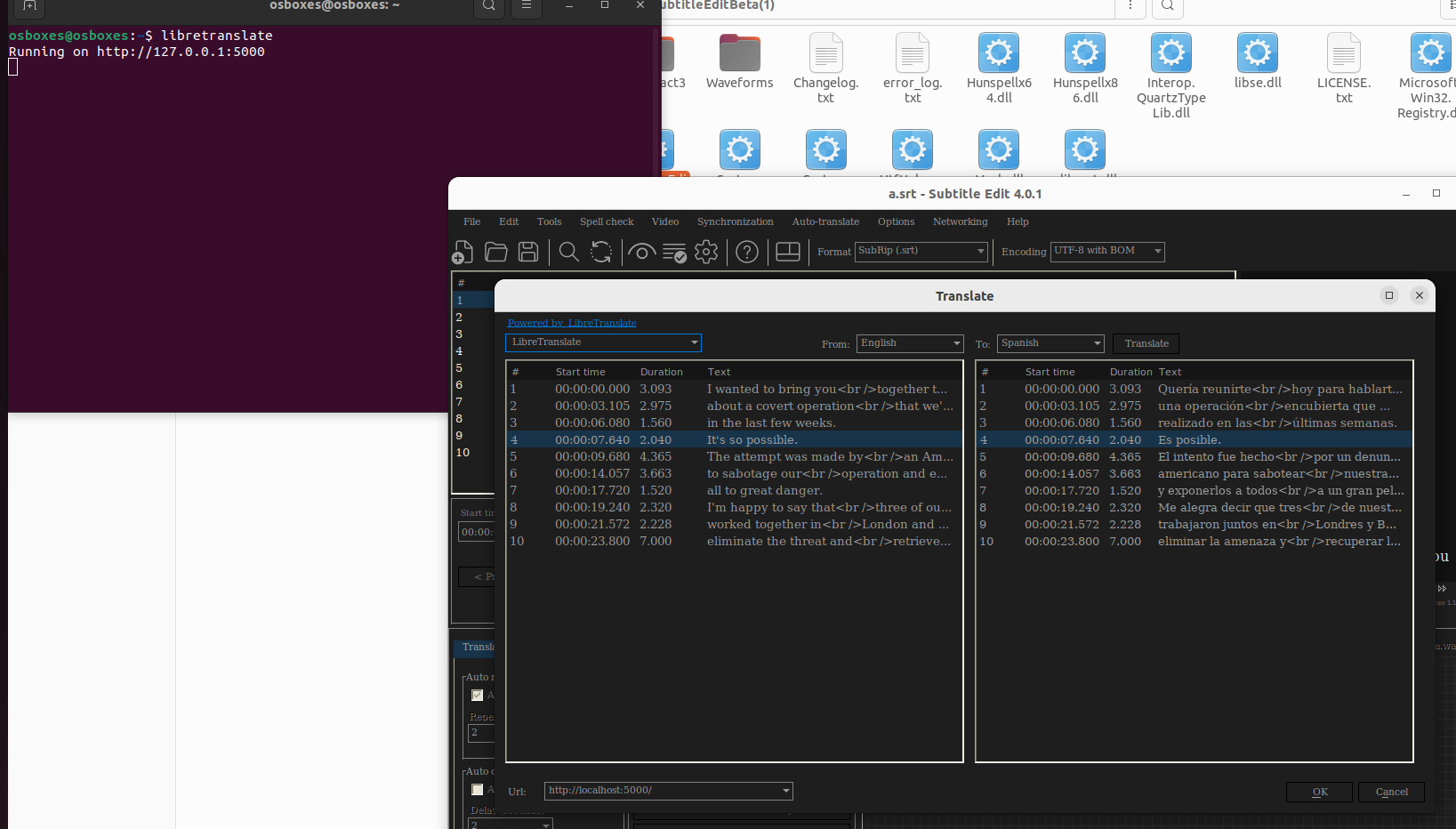1456x829 pixels.
Task: Open Settings with the gear icon
Action: coord(706,252)
